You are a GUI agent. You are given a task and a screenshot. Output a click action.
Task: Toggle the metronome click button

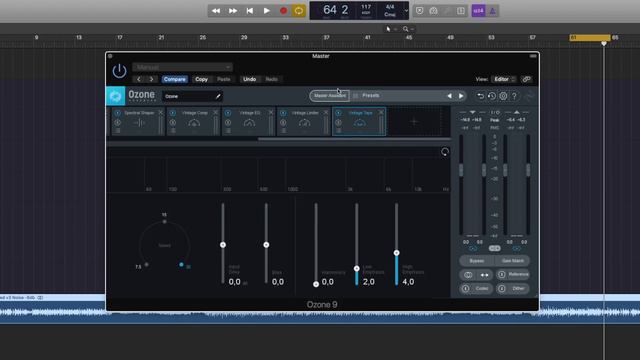[493, 11]
